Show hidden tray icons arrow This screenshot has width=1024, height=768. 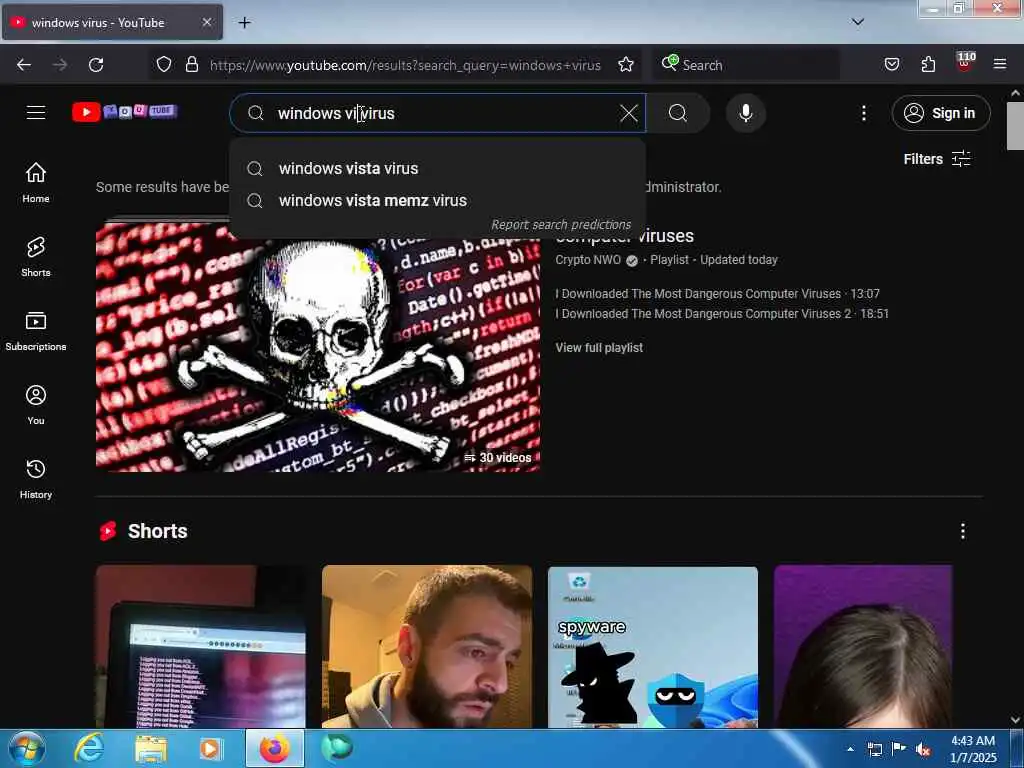(x=850, y=749)
